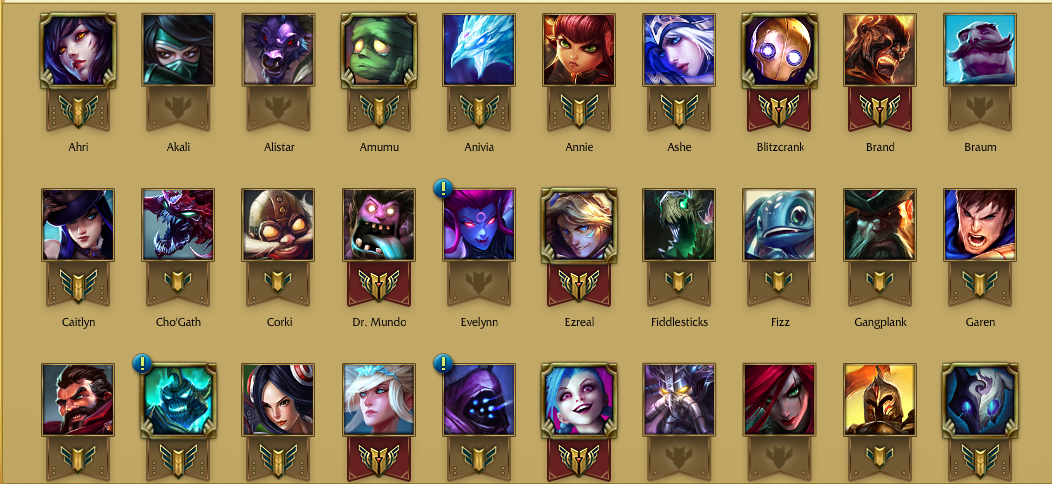Image resolution: width=1052 pixels, height=484 pixels.
Task: Choose the Braum champion portrait
Action: [980, 50]
